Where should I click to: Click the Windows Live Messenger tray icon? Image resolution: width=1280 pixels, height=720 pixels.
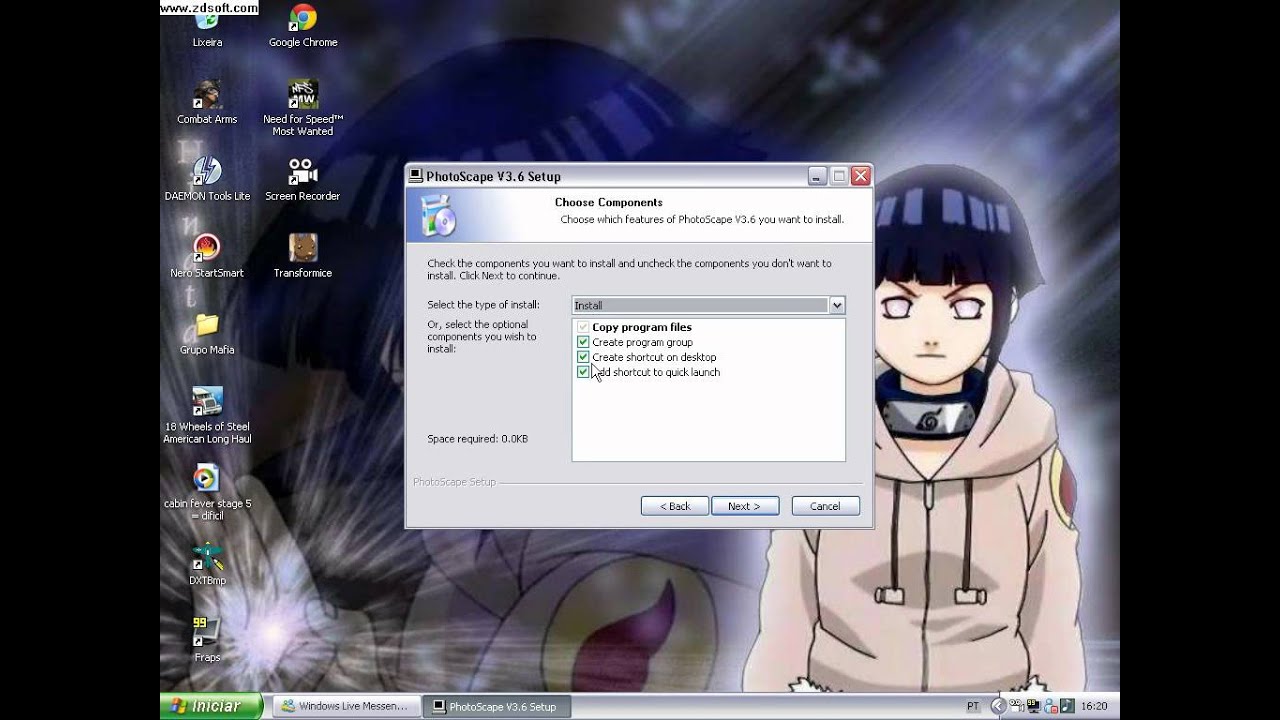(x=1050, y=706)
